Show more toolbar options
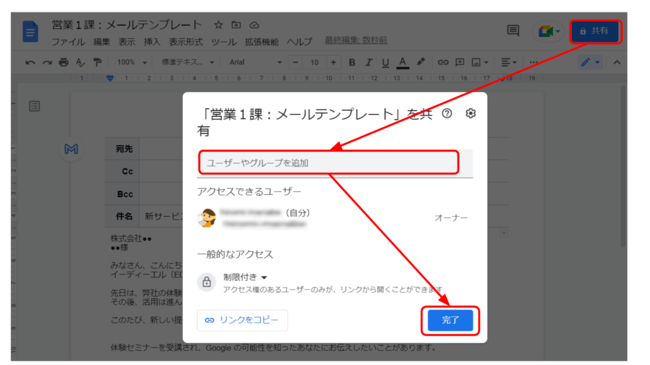 [534, 62]
